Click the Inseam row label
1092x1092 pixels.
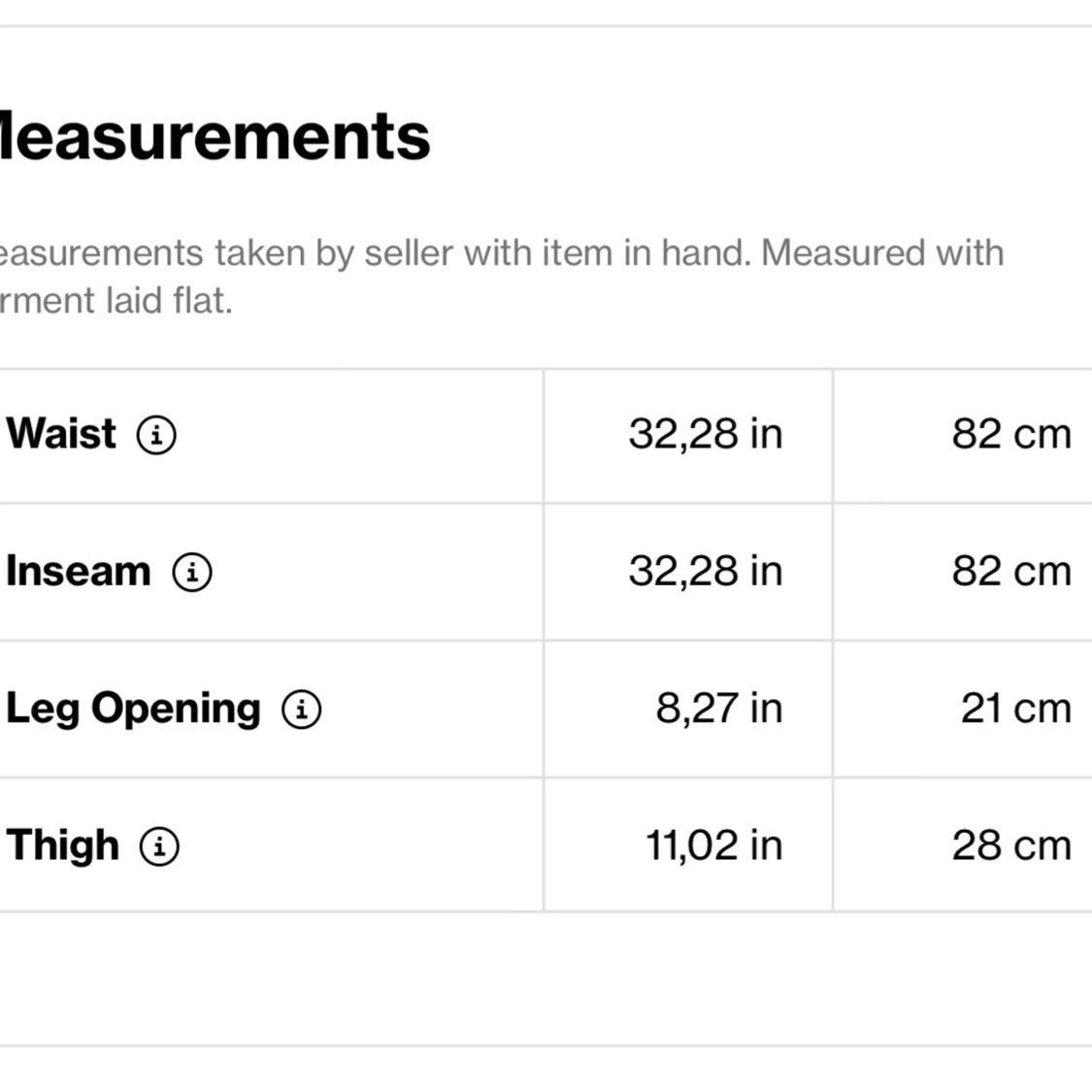pyautogui.click(x=79, y=572)
